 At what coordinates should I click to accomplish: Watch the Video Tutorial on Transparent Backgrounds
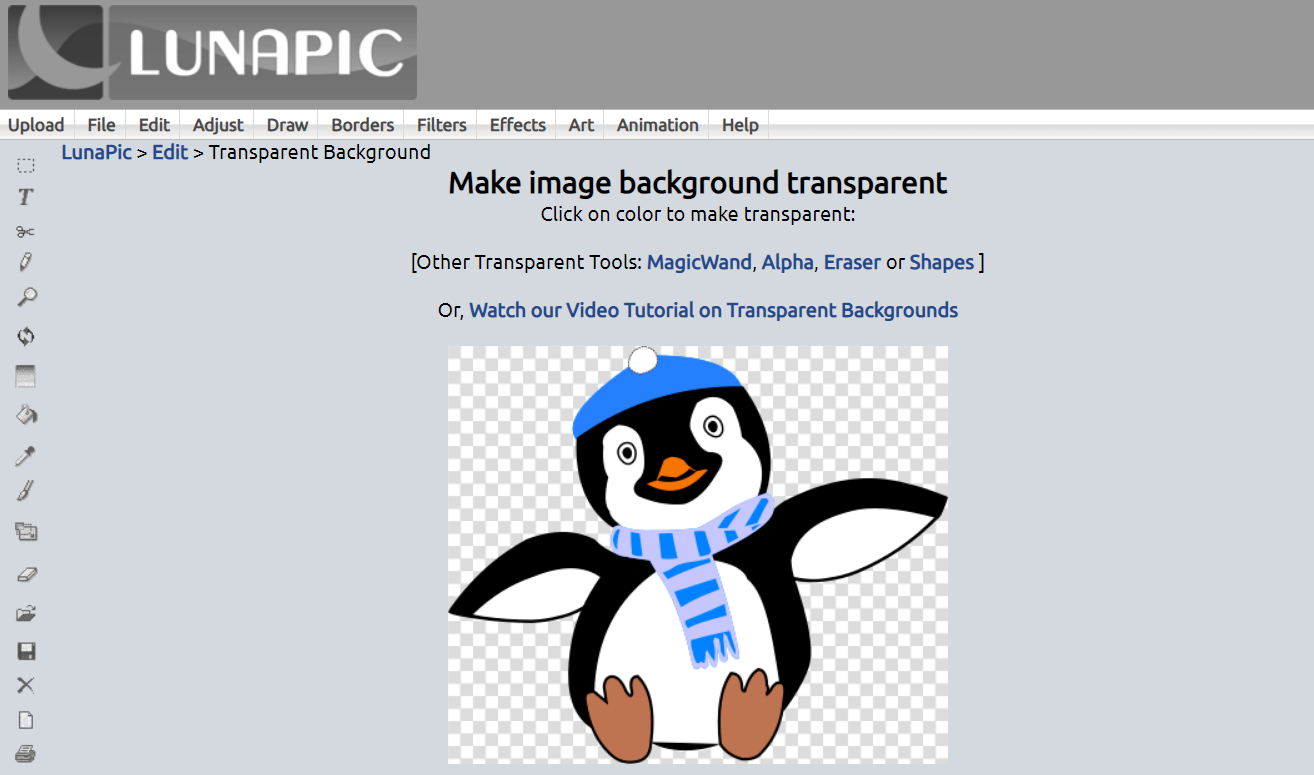click(x=713, y=310)
